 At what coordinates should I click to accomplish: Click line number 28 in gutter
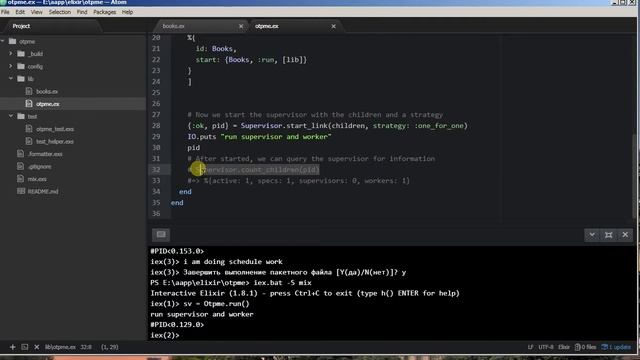point(156,126)
